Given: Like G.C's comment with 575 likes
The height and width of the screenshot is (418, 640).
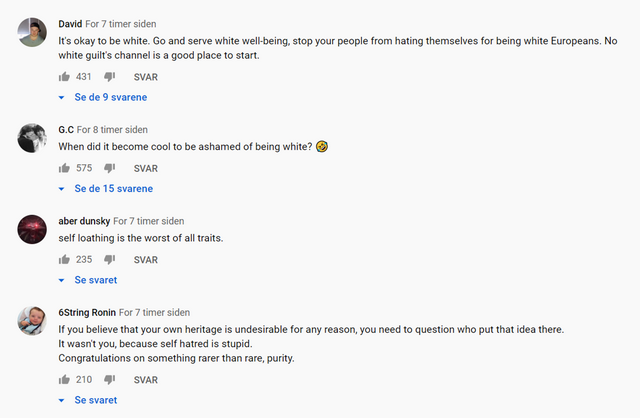Looking at the screenshot, I should point(64,168).
